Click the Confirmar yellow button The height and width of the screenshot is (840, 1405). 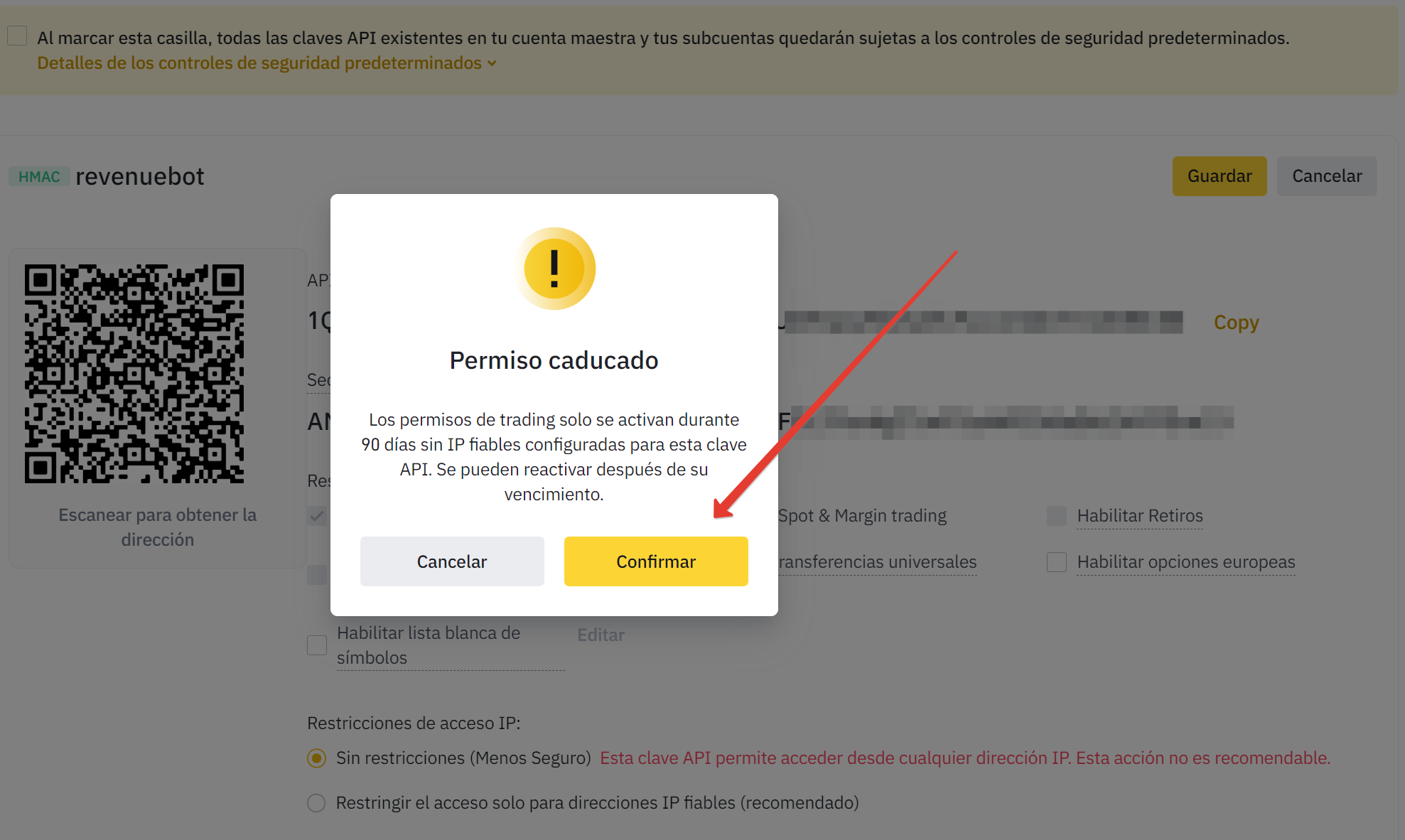click(x=655, y=561)
